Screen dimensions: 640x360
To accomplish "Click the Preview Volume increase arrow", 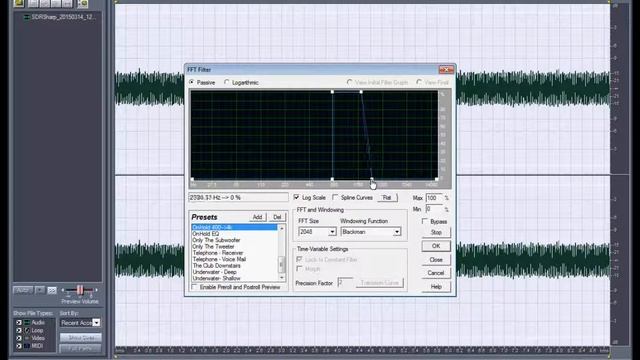I will [x=96, y=290].
